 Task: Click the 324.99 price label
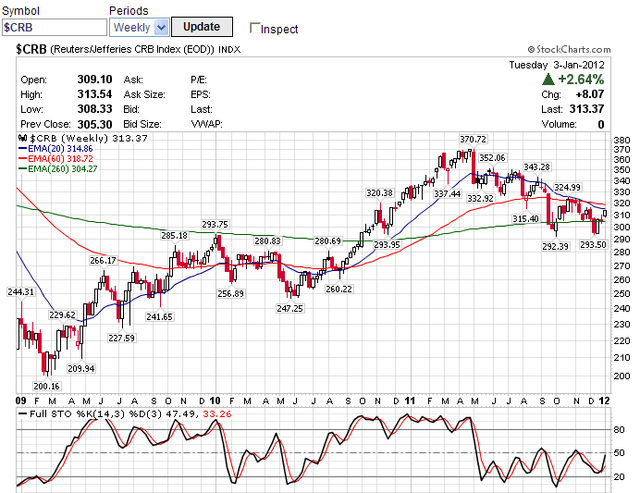pyautogui.click(x=567, y=187)
